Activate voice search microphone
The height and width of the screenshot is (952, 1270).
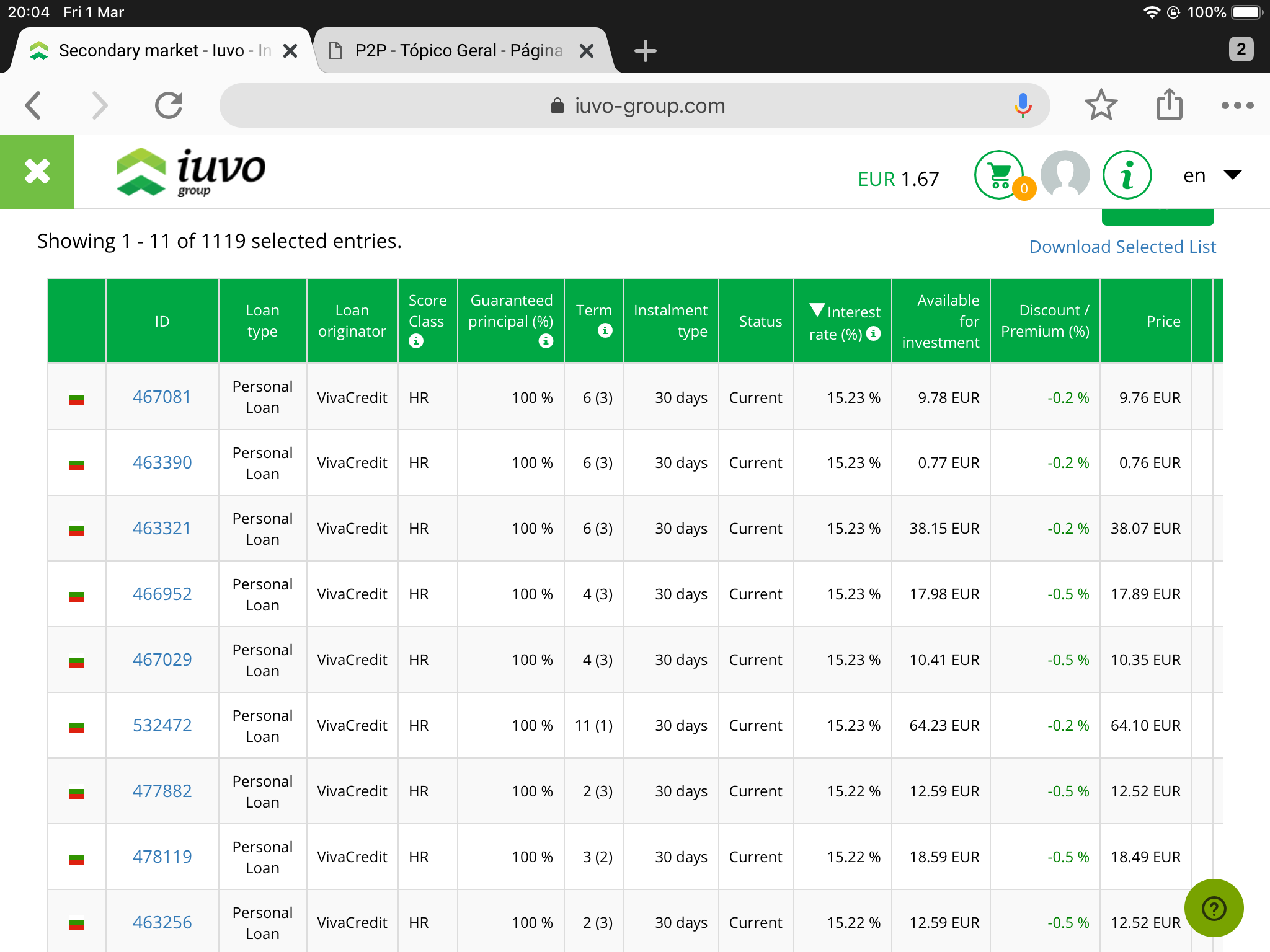click(1023, 105)
